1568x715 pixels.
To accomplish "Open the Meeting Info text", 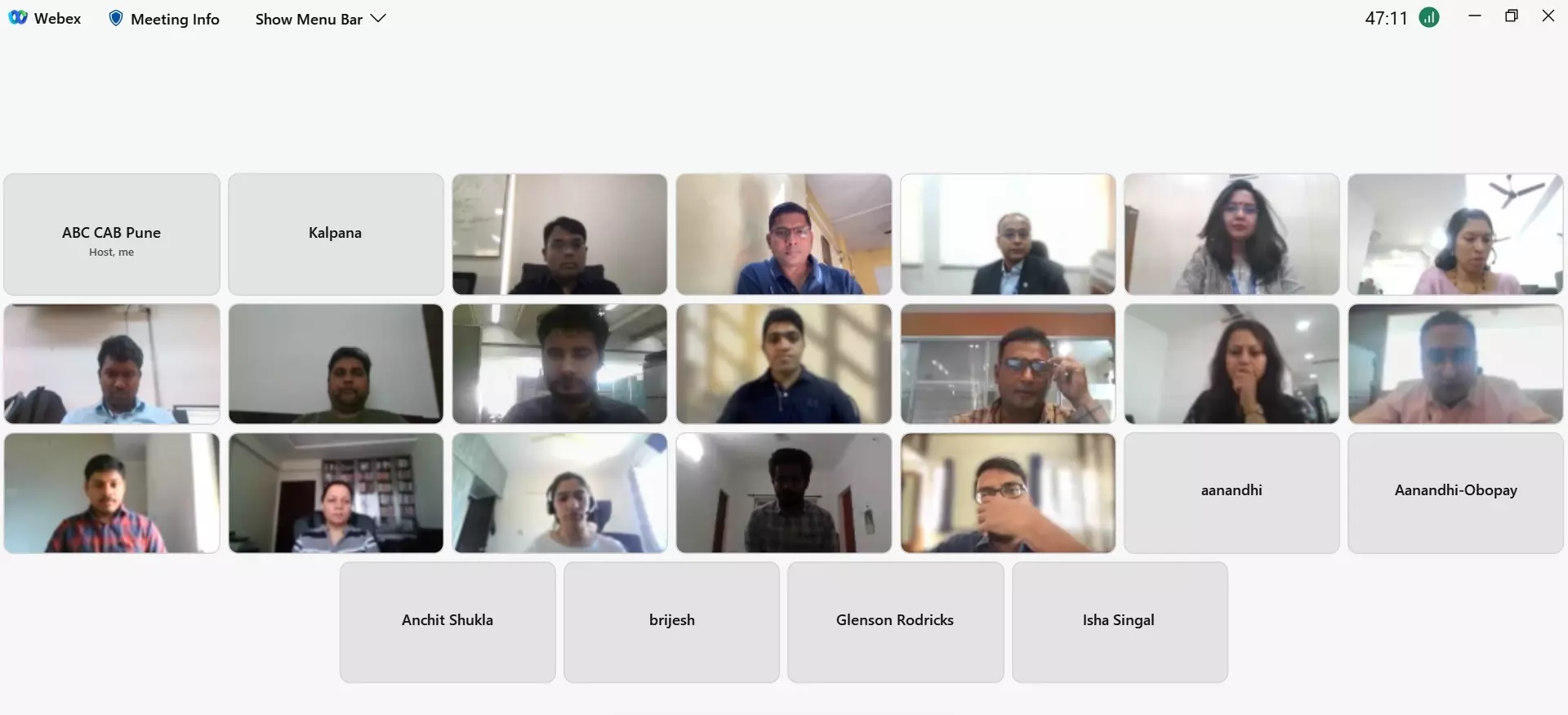I will click(175, 19).
